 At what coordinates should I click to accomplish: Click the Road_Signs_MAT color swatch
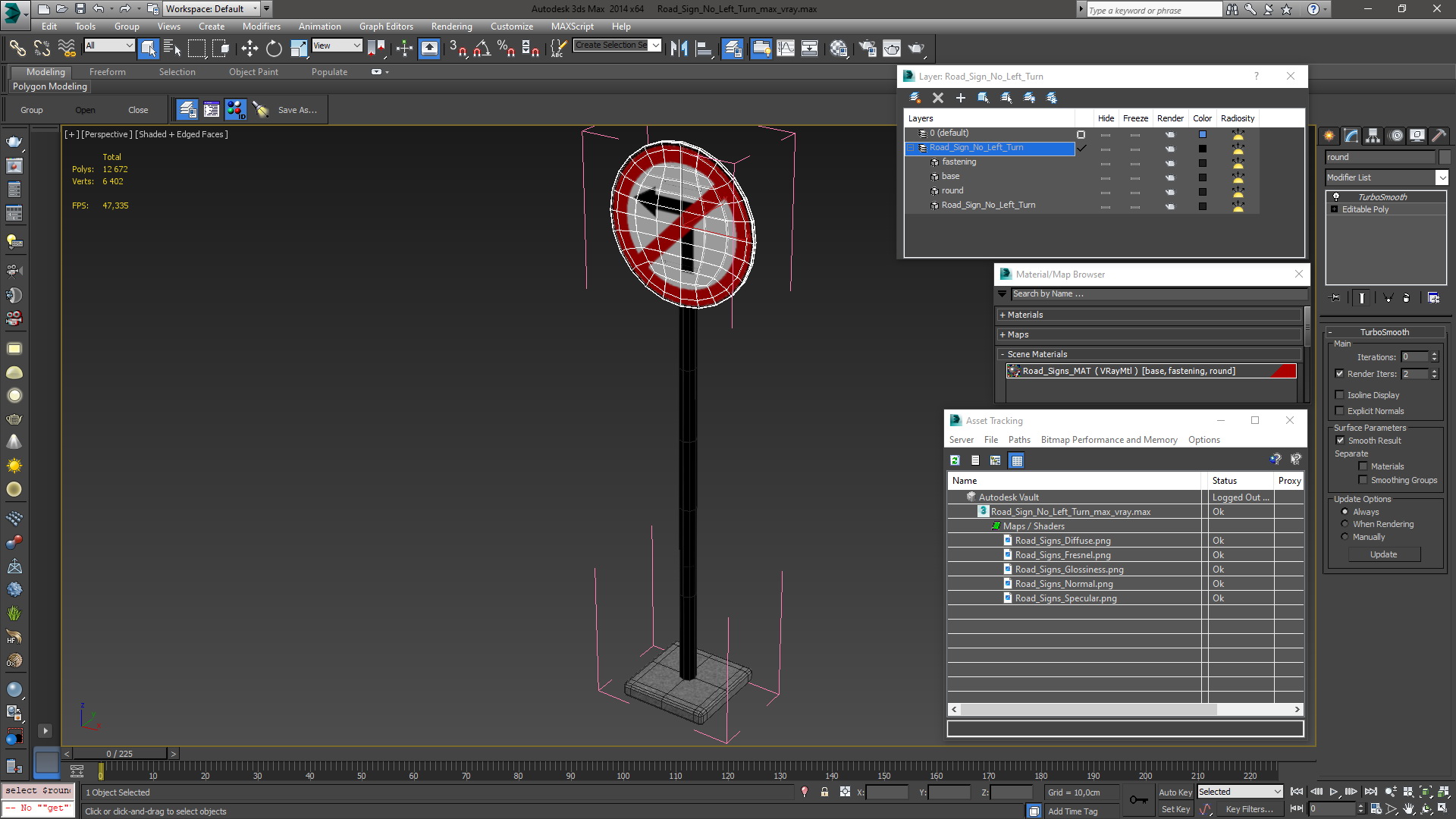1284,371
